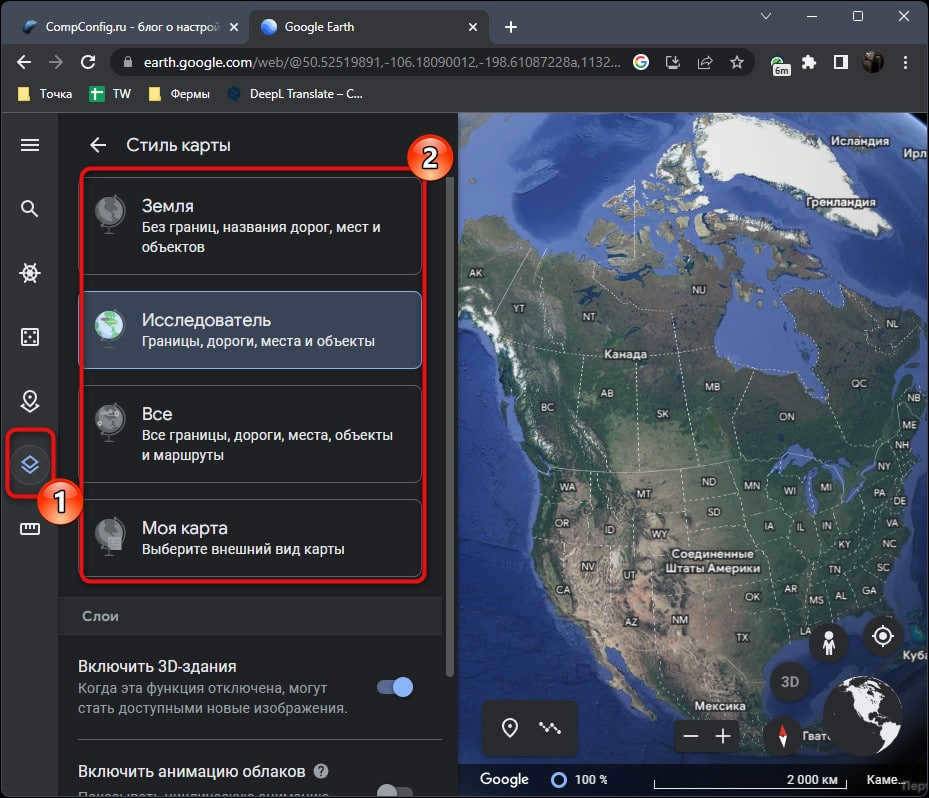Open Voyager ship wheel icon

pyautogui.click(x=30, y=273)
